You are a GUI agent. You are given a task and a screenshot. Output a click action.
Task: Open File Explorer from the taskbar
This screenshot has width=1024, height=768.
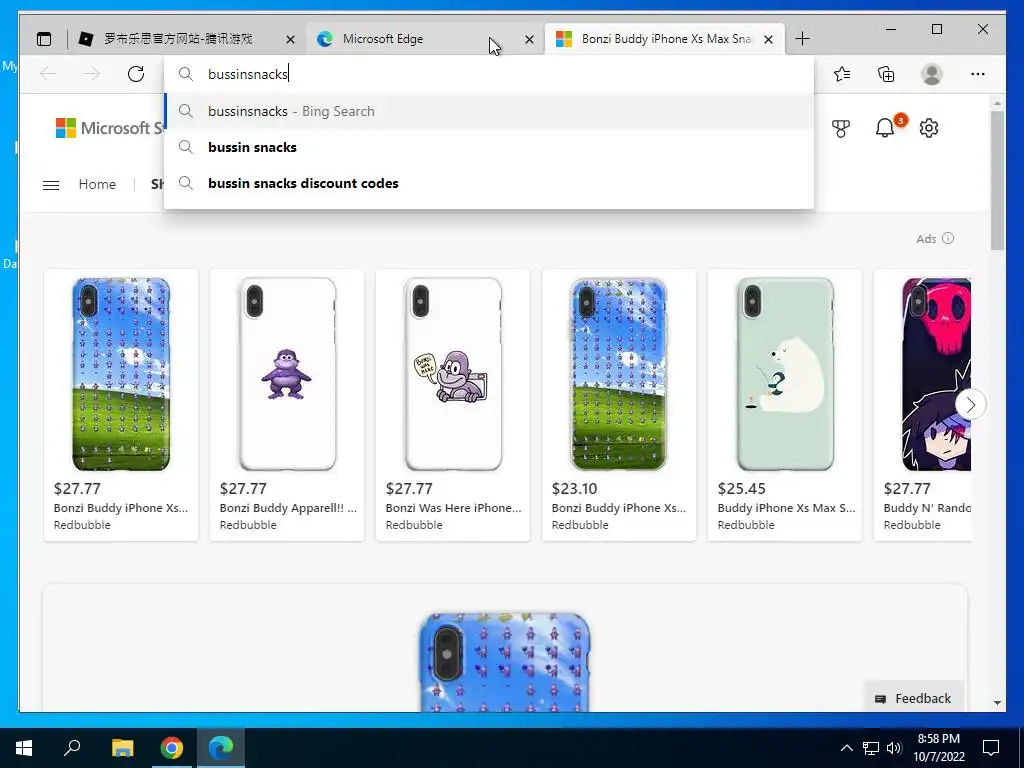click(x=122, y=748)
